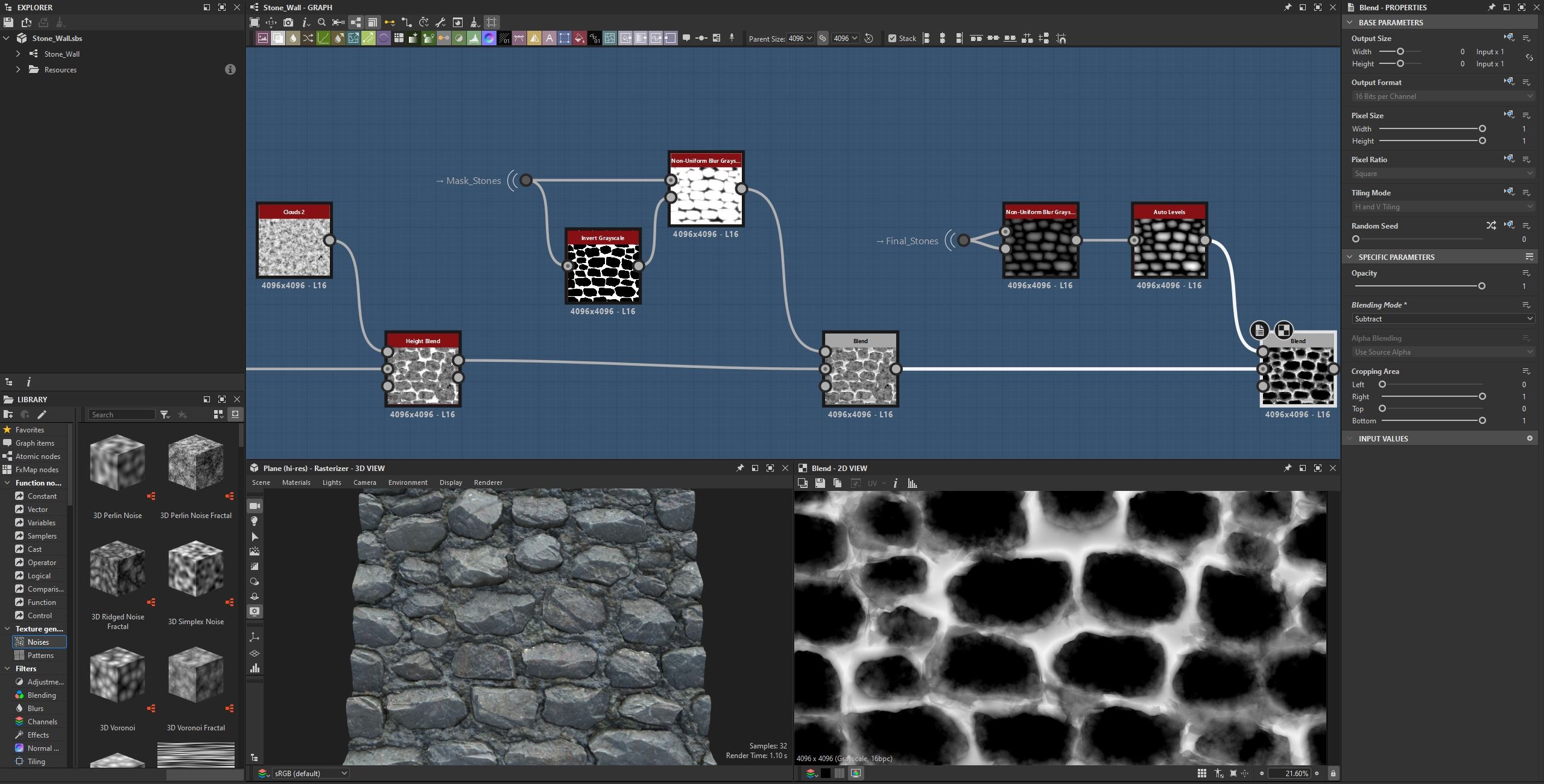Collapse the BASE PARAMETERS section
The height and width of the screenshot is (784, 1544).
coord(1350,22)
